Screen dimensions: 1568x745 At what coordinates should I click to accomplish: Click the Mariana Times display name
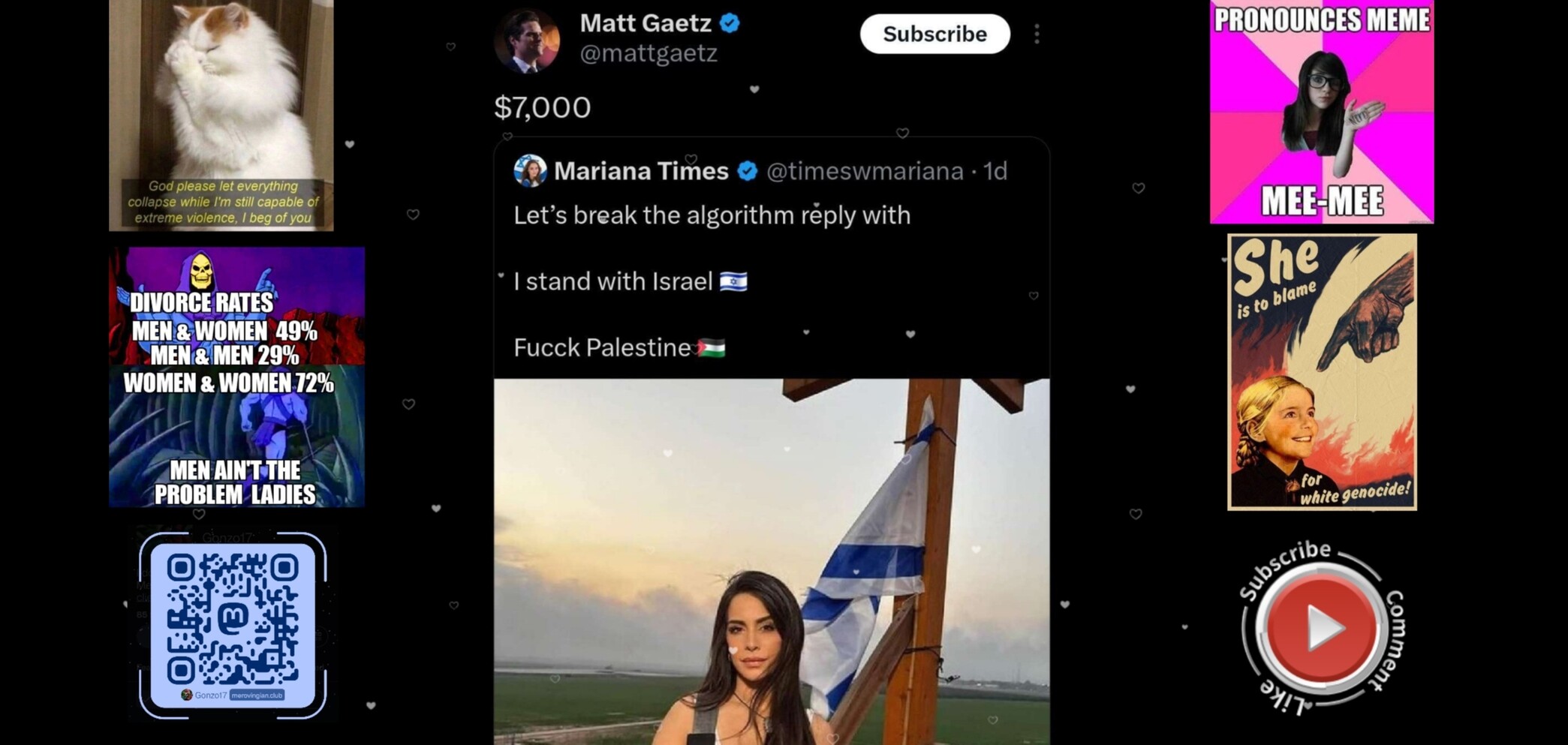tap(641, 171)
